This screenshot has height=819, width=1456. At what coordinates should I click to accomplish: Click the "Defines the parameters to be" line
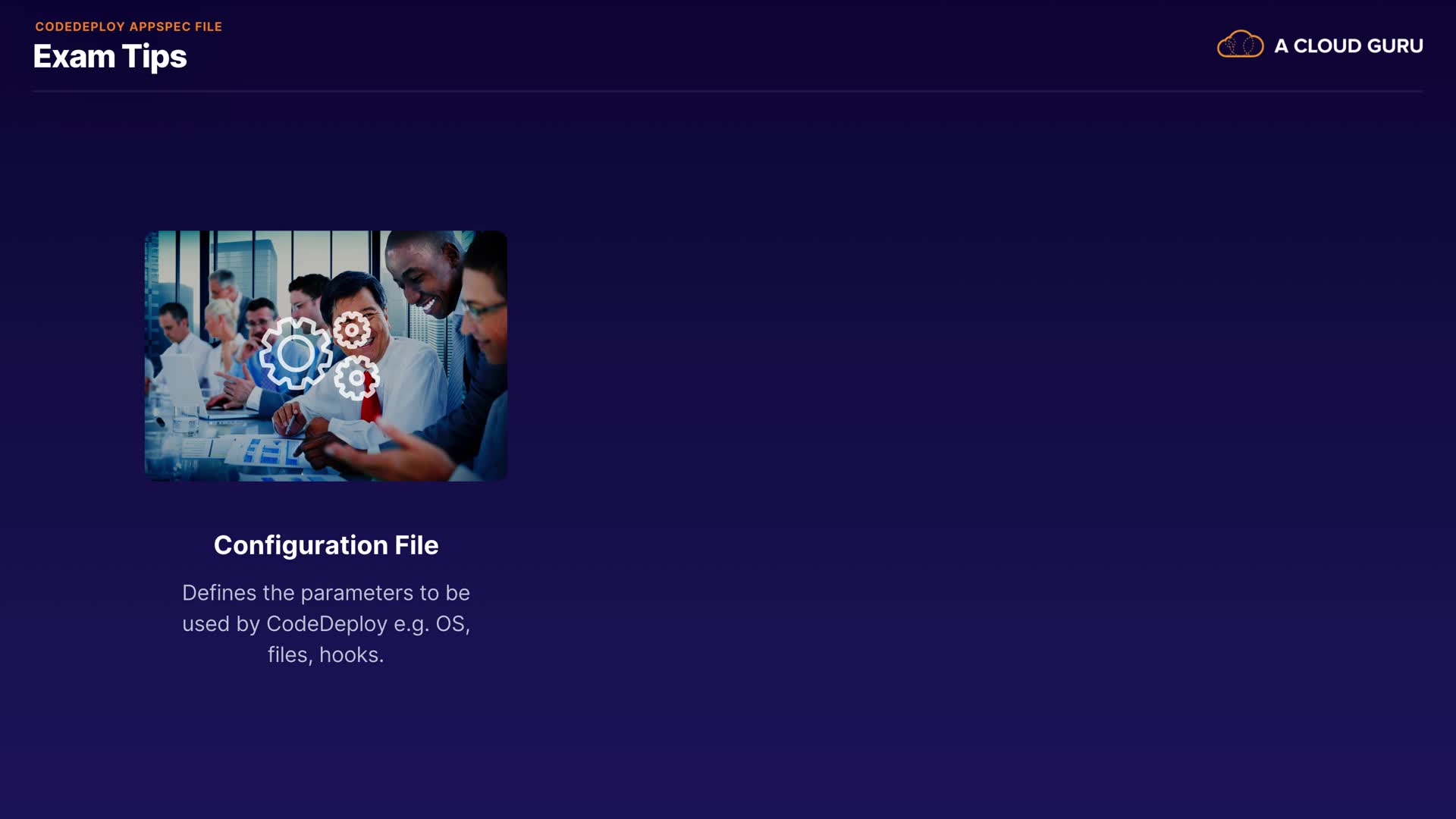tap(326, 593)
